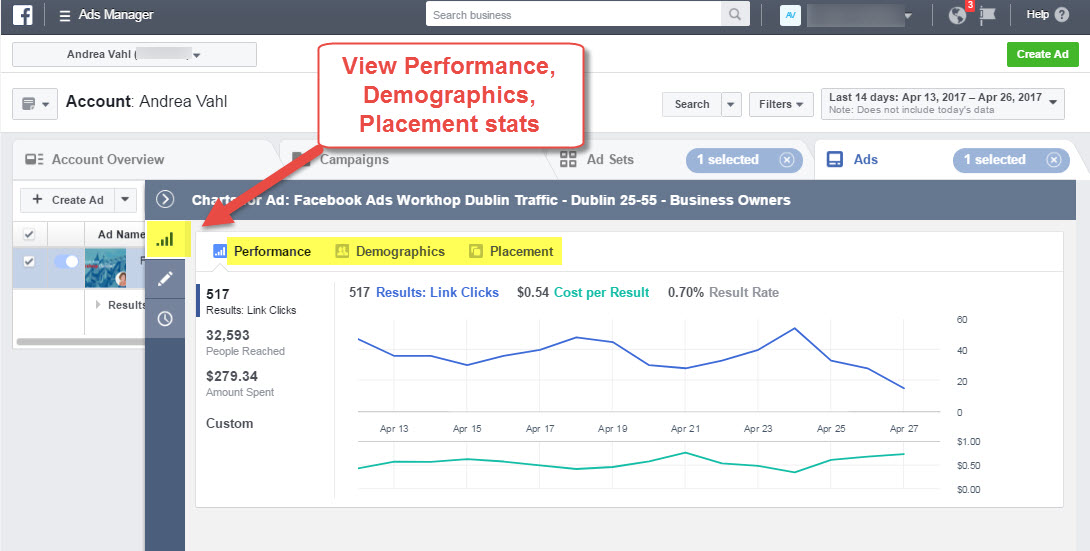
Task: Open the Andrea Vahl account dropdown
Action: [134, 54]
